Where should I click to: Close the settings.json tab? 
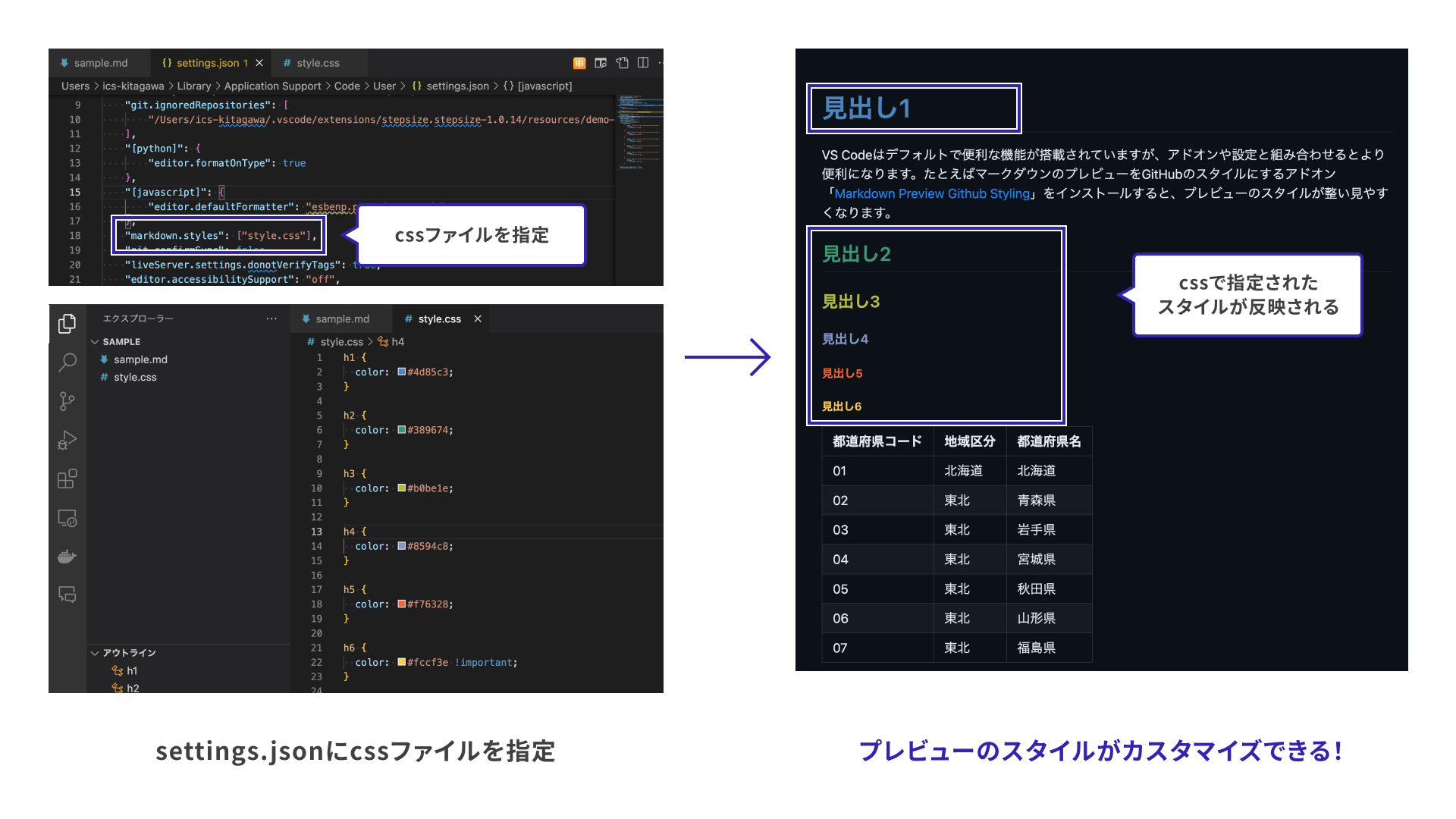coord(259,63)
